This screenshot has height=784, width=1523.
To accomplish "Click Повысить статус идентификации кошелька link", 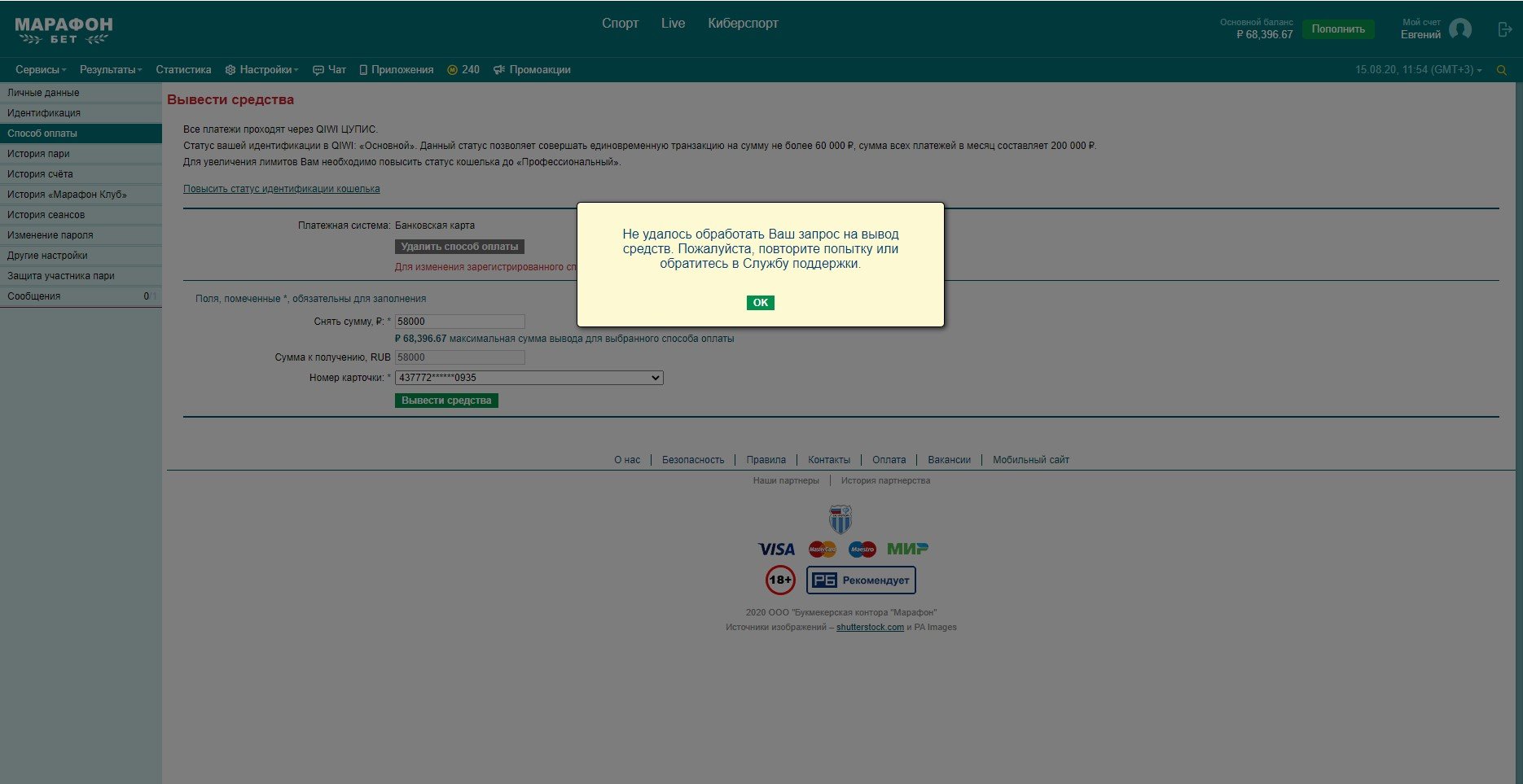I will click(x=281, y=189).
